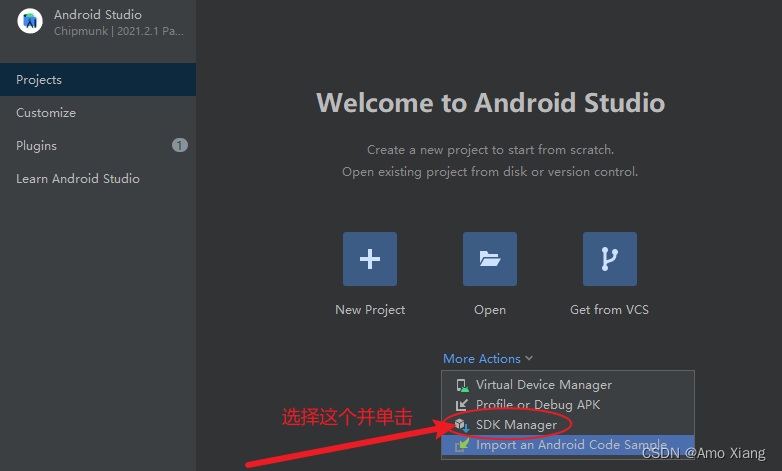Click the Android Studio logo icon

click(x=30, y=21)
